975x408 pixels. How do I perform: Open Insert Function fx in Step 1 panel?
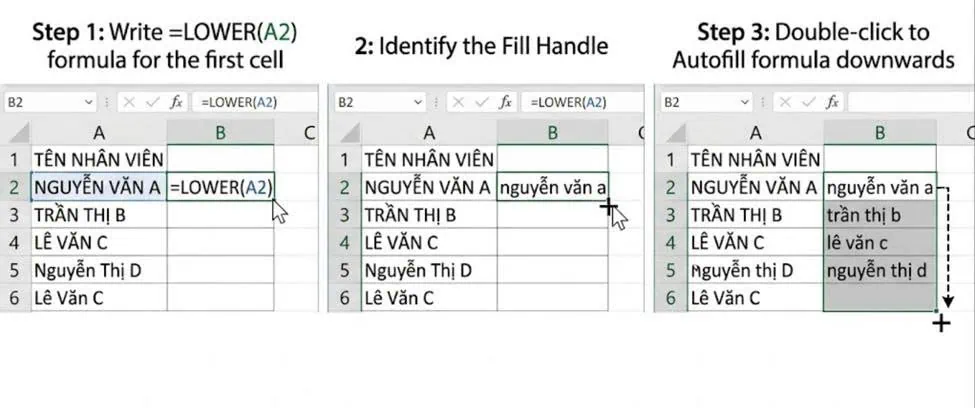tap(177, 103)
